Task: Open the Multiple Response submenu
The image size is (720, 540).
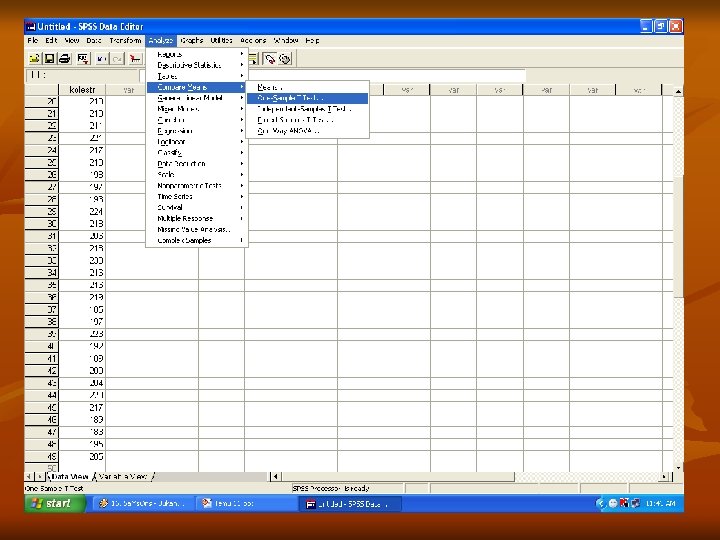Action: click(x=197, y=219)
